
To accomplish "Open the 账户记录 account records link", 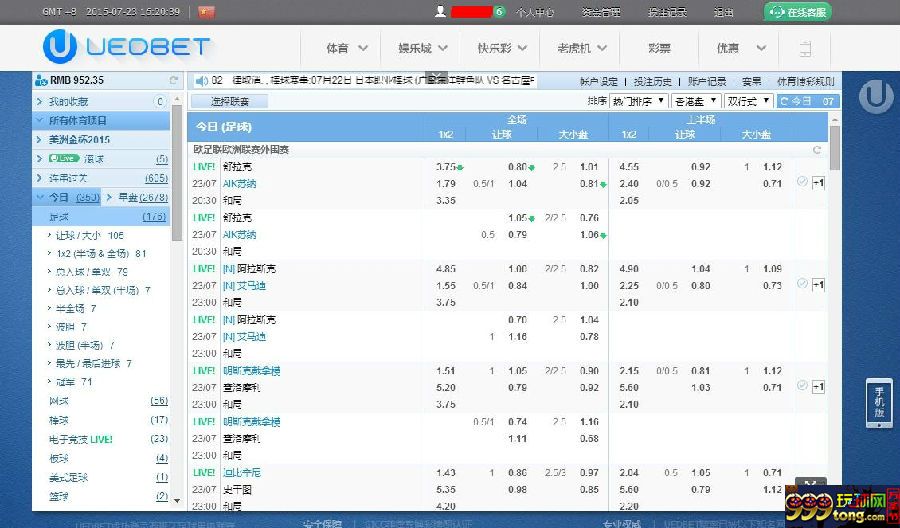I will point(707,81).
